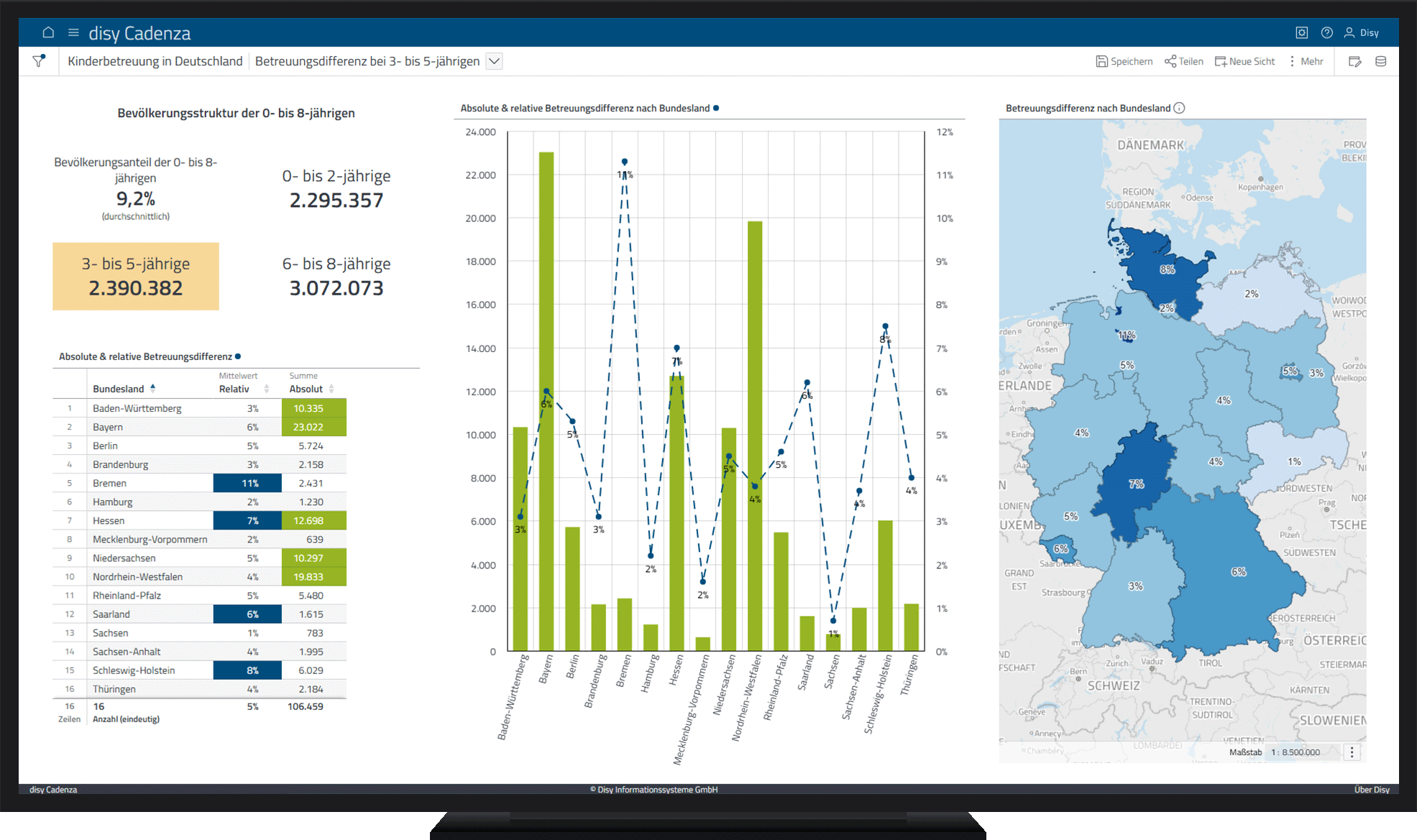Expand the view selector dropdown chevron
This screenshot has width=1417, height=840.
point(494,61)
